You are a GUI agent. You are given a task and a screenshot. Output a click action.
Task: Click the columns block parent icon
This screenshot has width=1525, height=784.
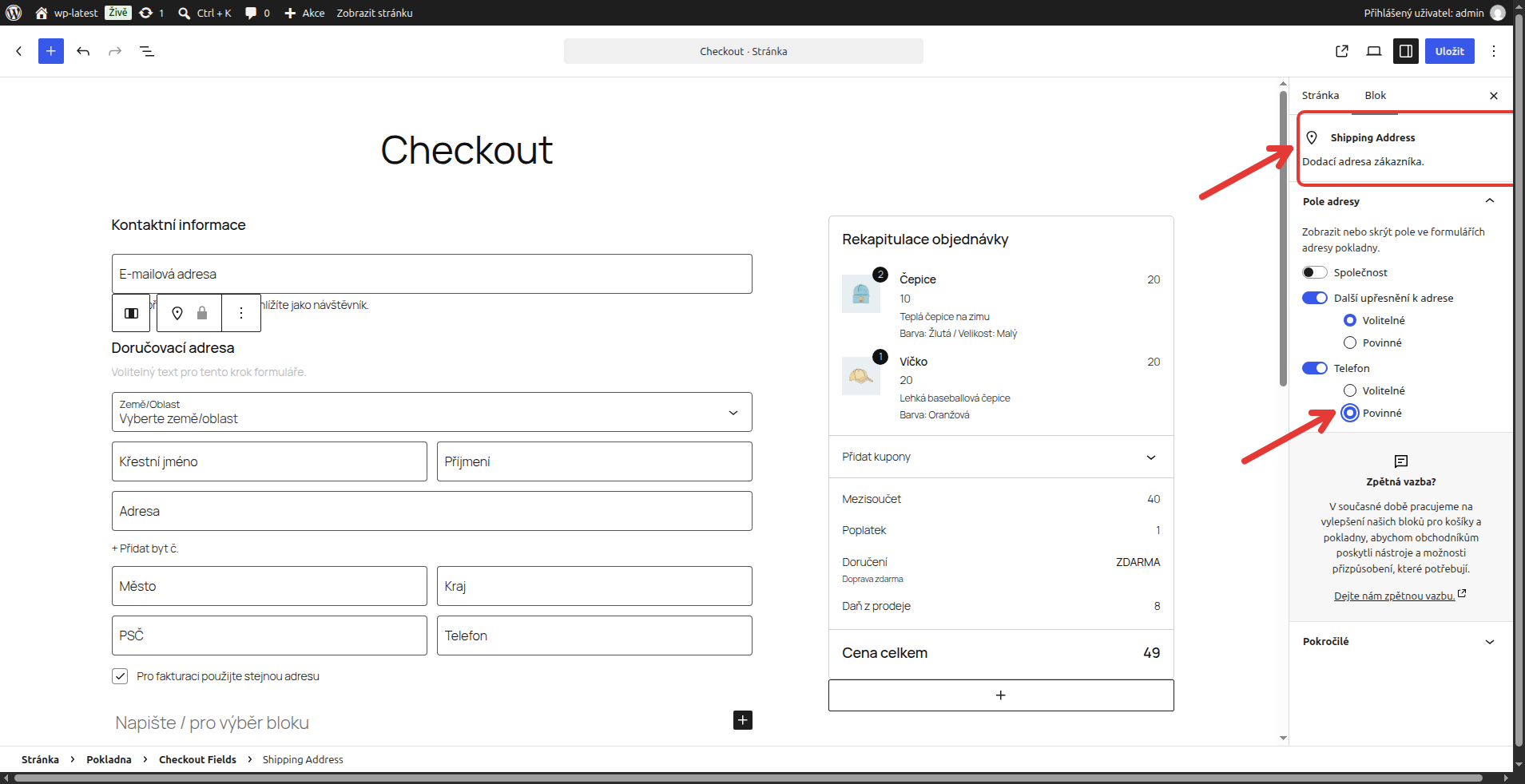(131, 313)
